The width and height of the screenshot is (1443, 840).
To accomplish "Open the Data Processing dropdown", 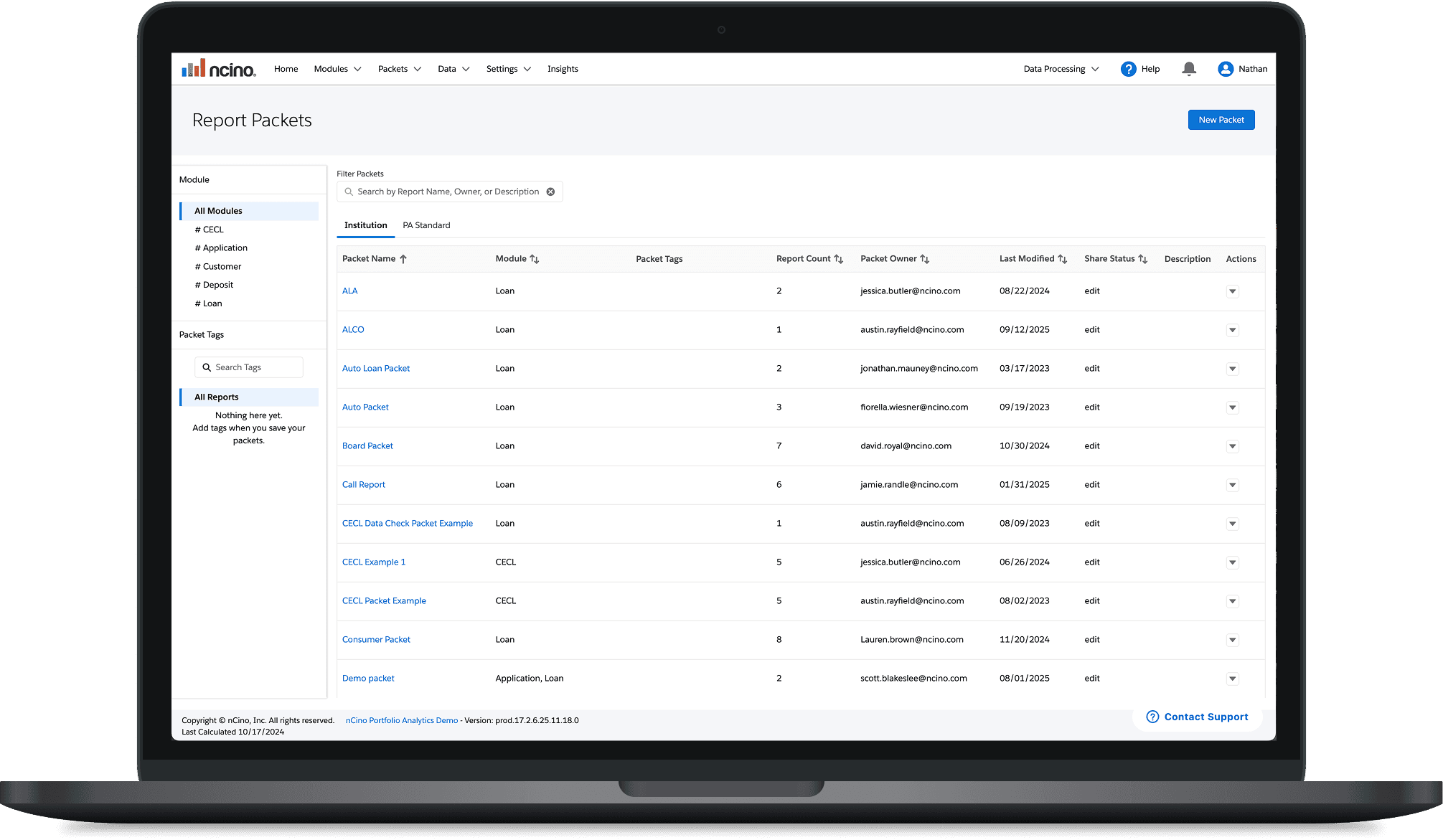I will [x=1061, y=69].
